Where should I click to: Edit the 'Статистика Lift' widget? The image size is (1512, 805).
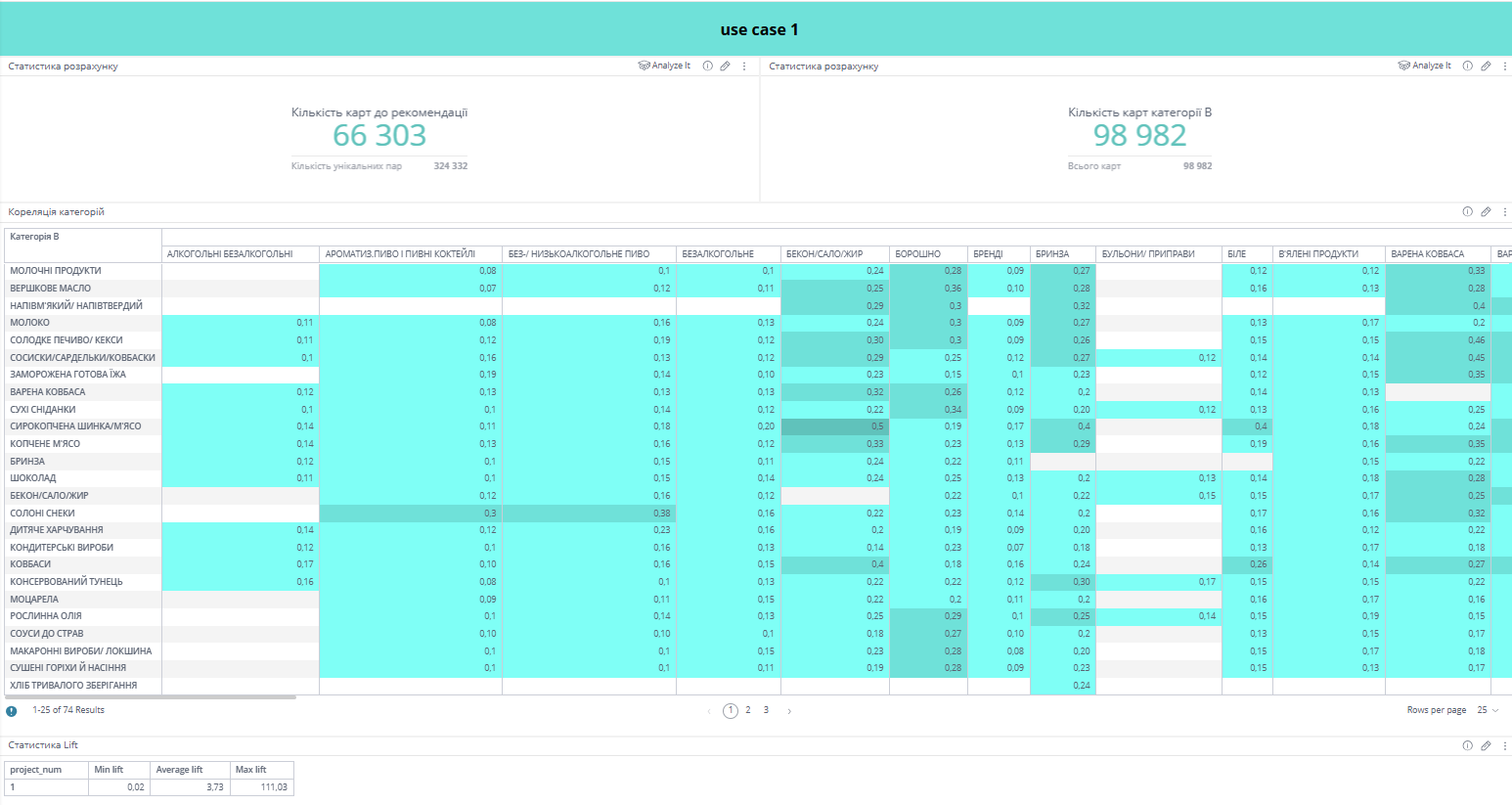(x=1486, y=745)
